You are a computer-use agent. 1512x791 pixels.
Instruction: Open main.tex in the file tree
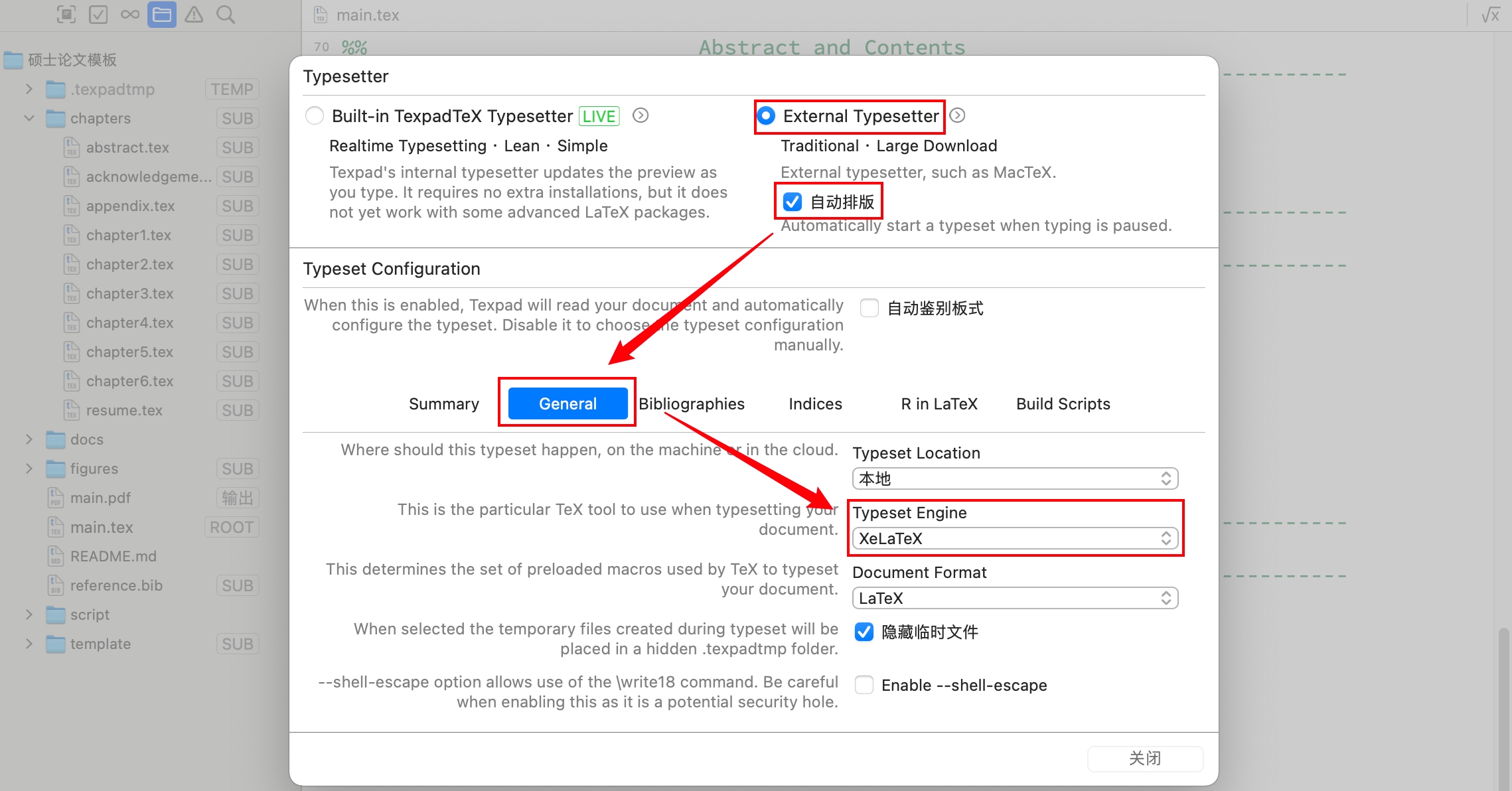tap(102, 527)
